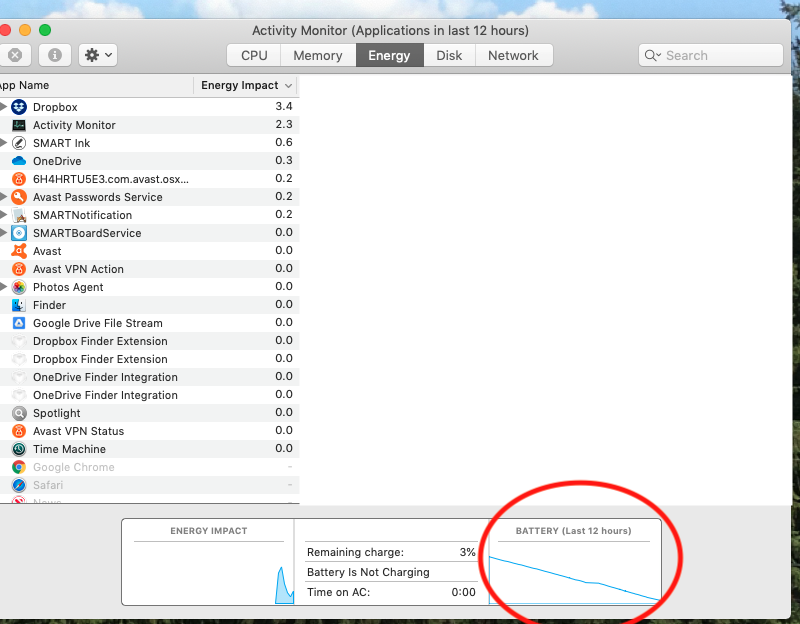
Task: Click the Time on AC 0:00 value
Action: tap(463, 592)
